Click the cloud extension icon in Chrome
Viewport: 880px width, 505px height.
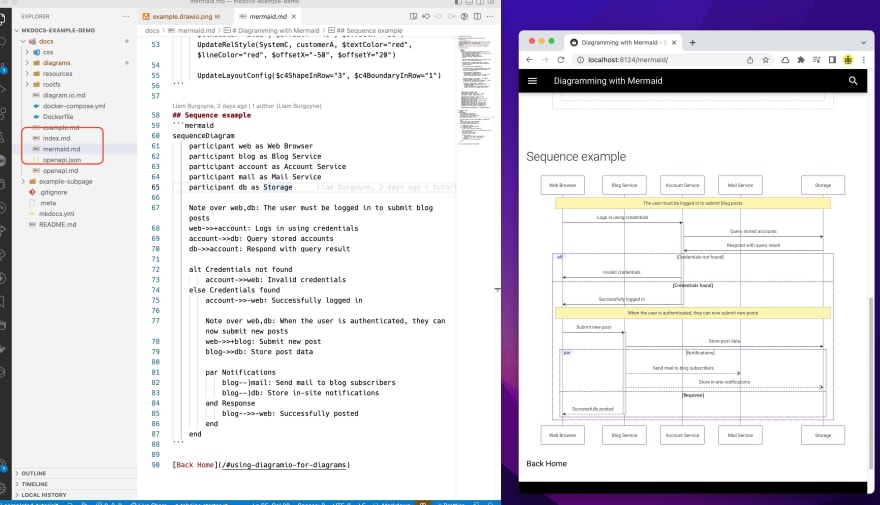(785, 59)
